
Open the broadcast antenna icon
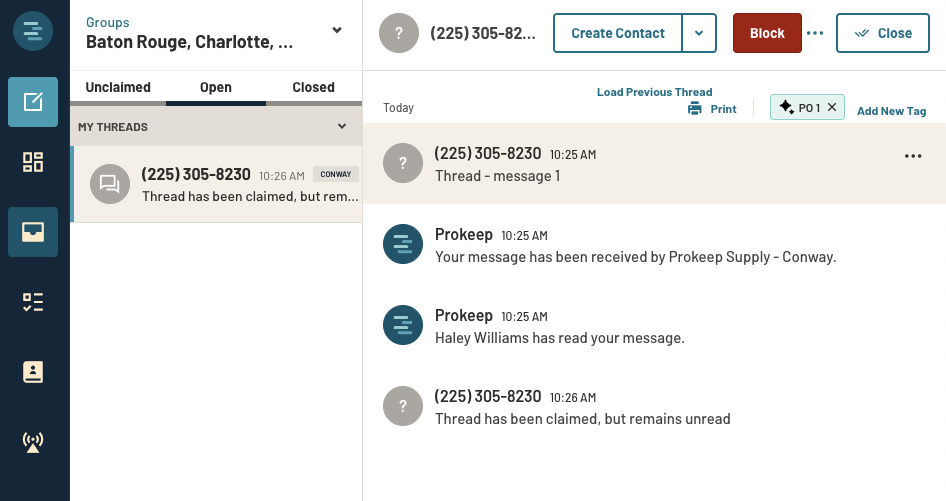pyautogui.click(x=33, y=442)
